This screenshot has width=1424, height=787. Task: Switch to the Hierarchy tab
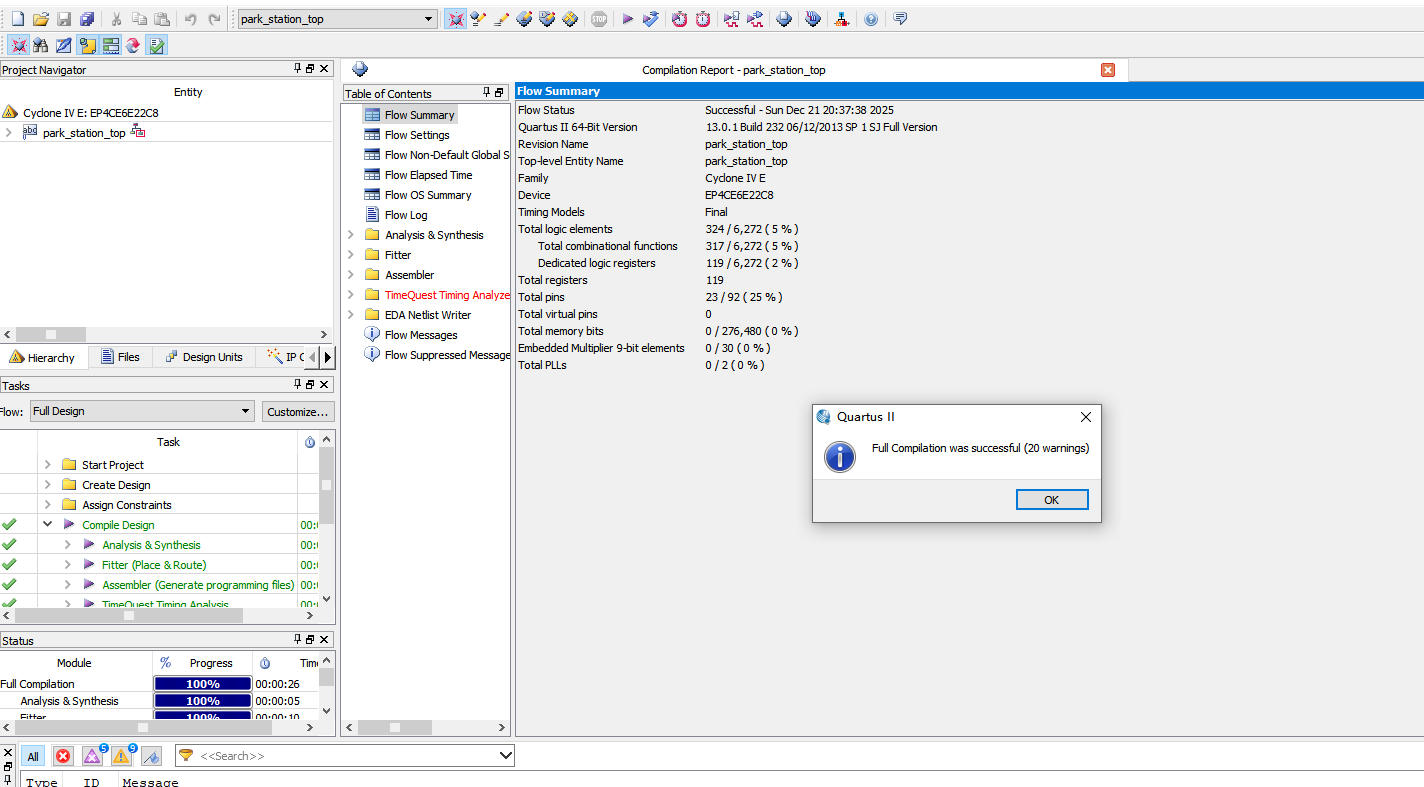point(43,357)
